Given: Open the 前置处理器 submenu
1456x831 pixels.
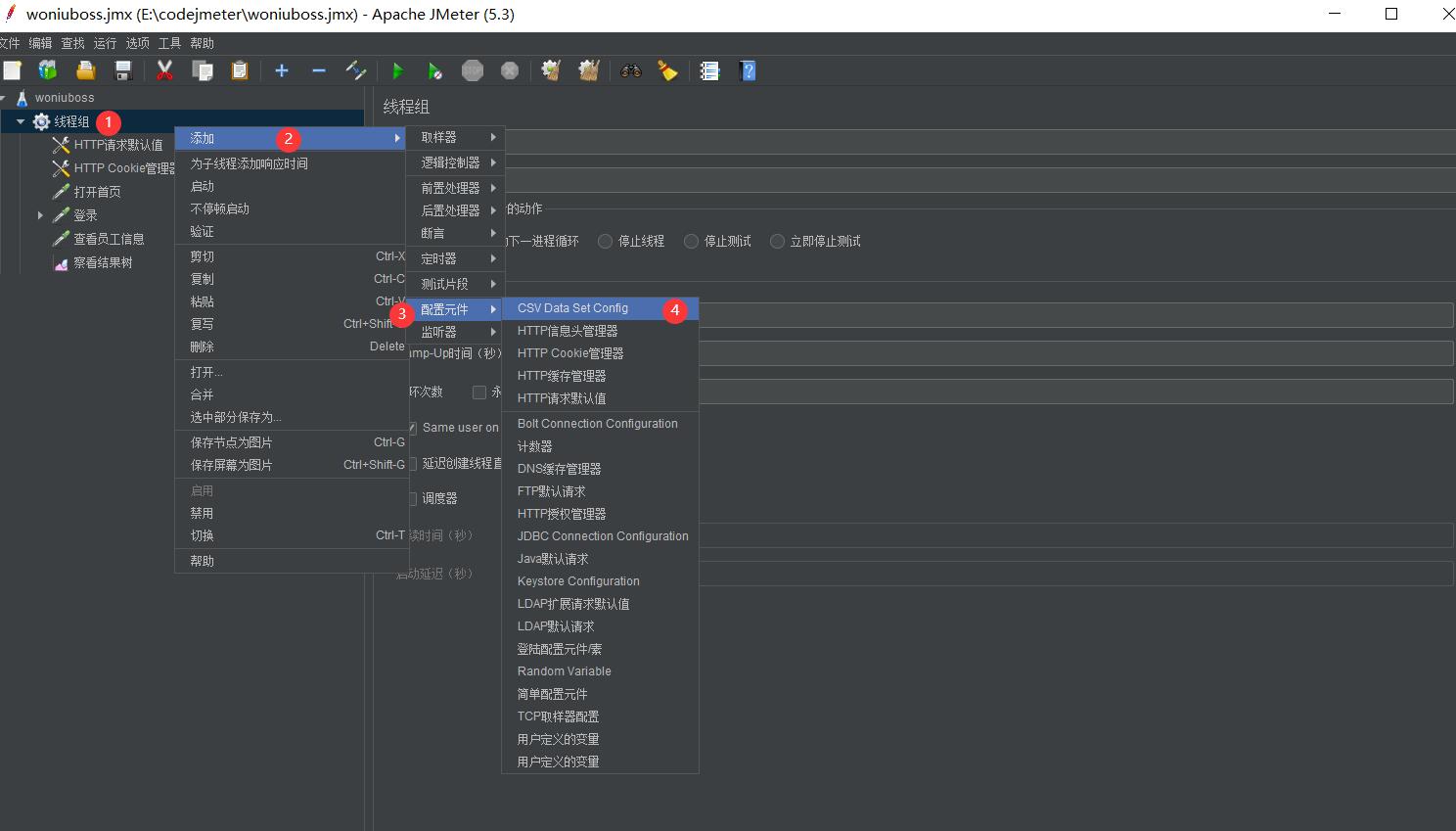Looking at the screenshot, I should pyautogui.click(x=454, y=187).
